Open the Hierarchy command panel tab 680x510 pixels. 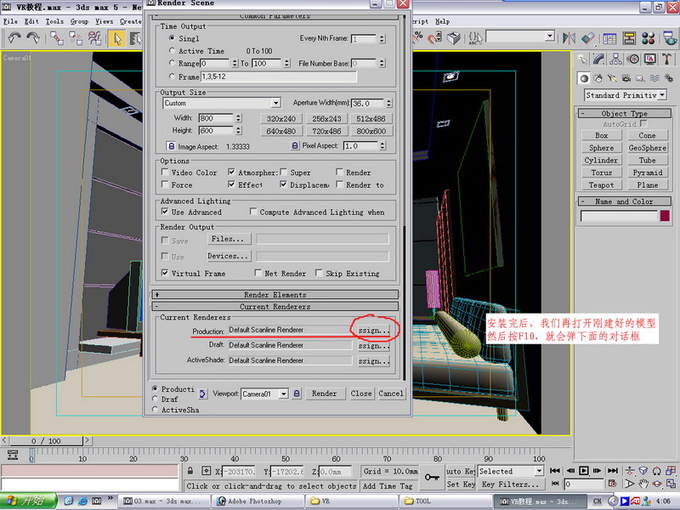[616, 59]
